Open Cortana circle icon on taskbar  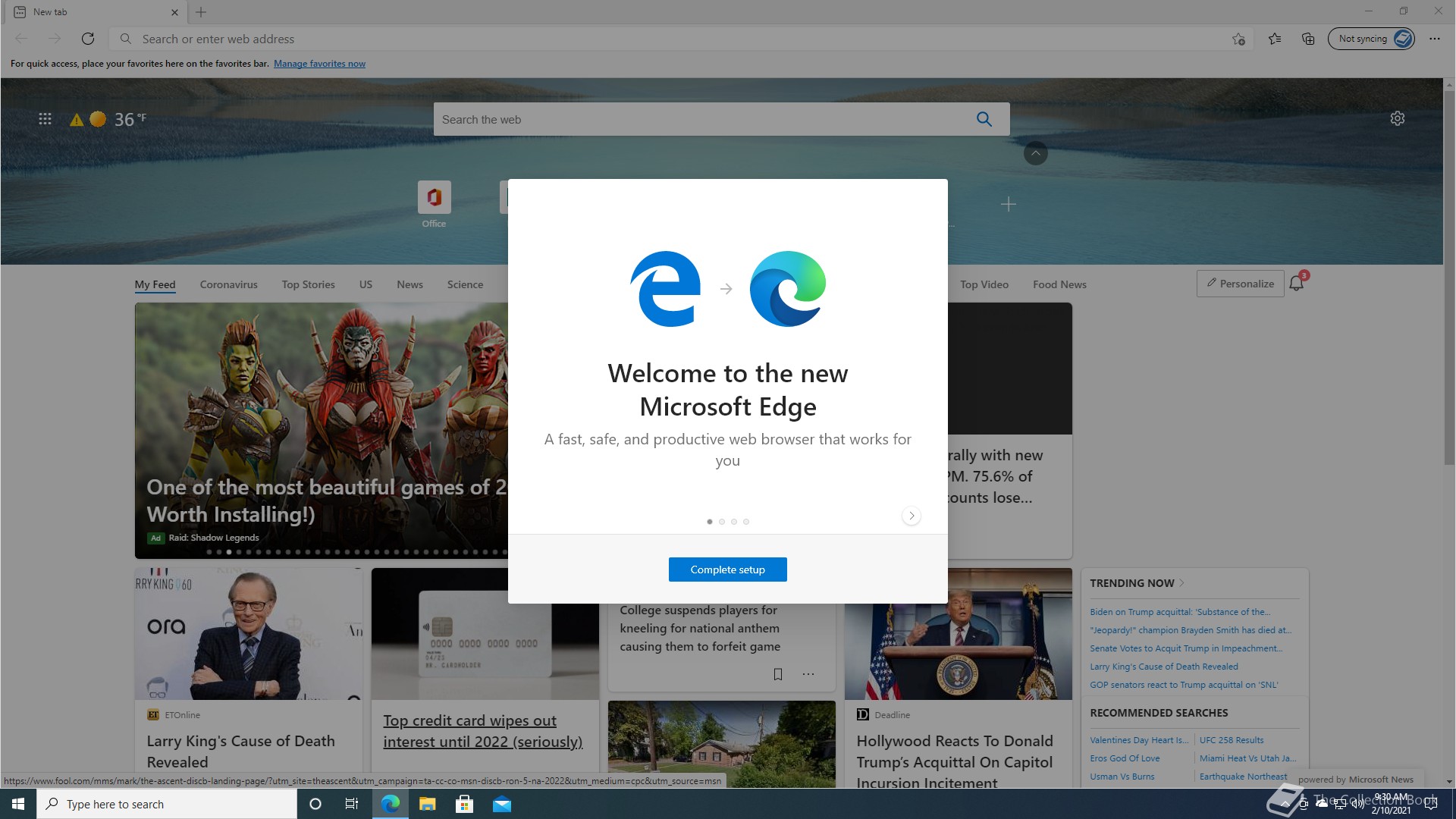point(315,804)
